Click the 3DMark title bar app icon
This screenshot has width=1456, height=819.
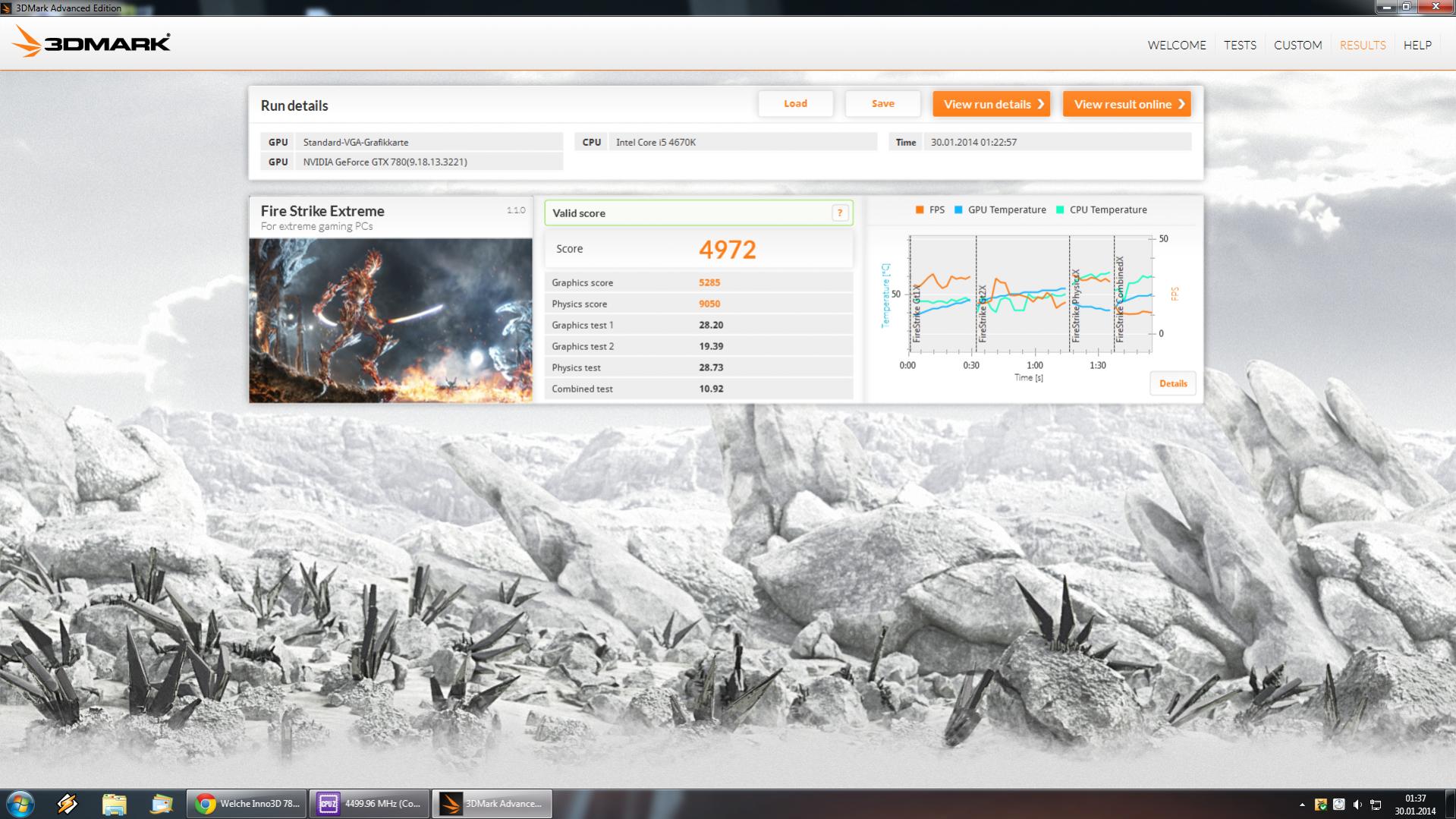pyautogui.click(x=7, y=8)
